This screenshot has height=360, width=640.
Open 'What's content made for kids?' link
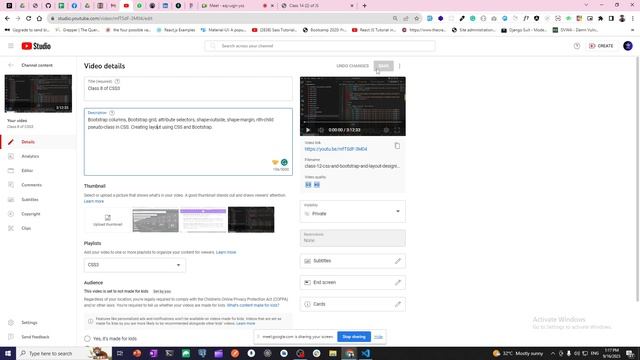click(253, 305)
